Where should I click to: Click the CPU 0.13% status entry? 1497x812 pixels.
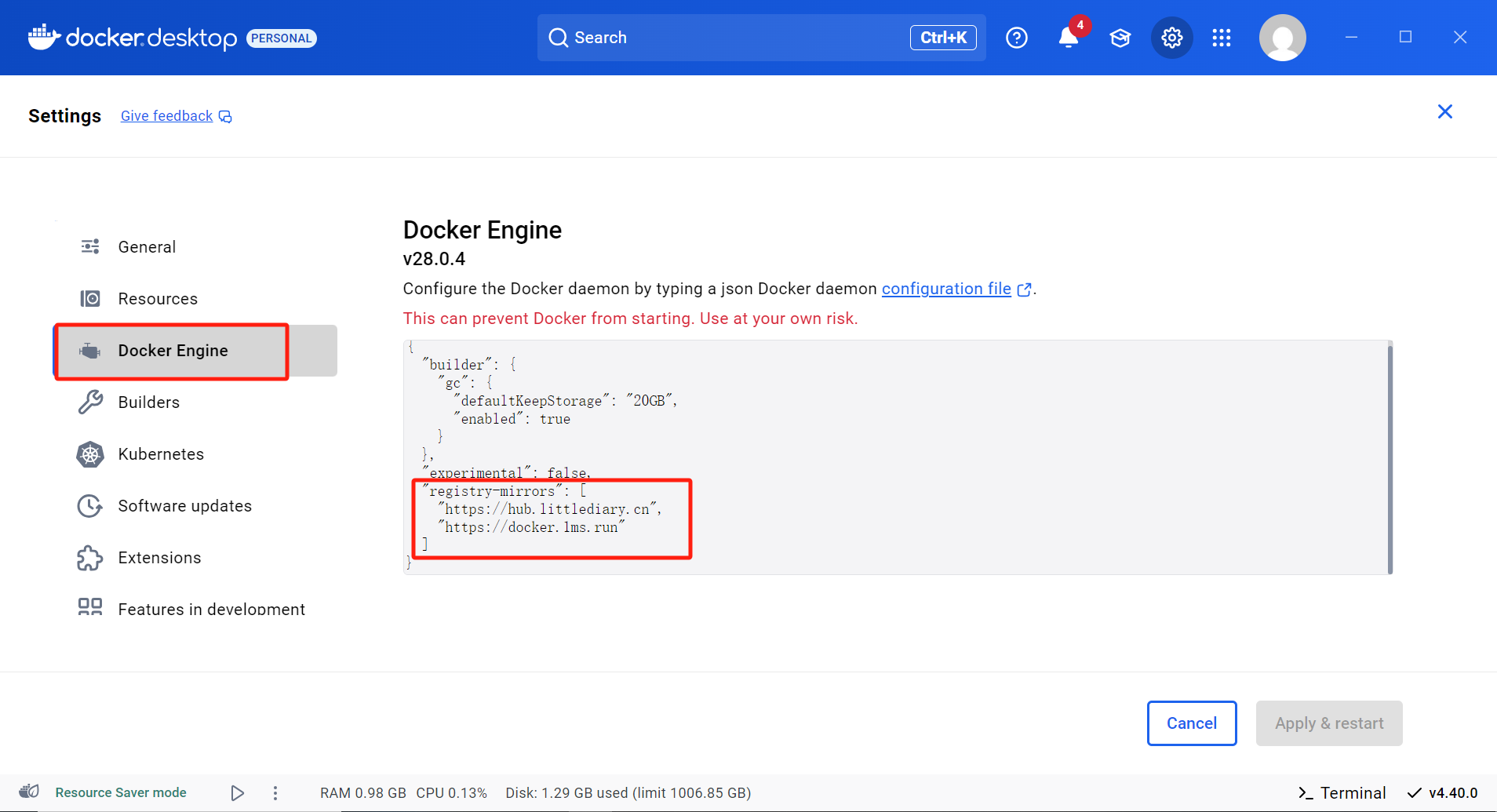click(x=451, y=793)
